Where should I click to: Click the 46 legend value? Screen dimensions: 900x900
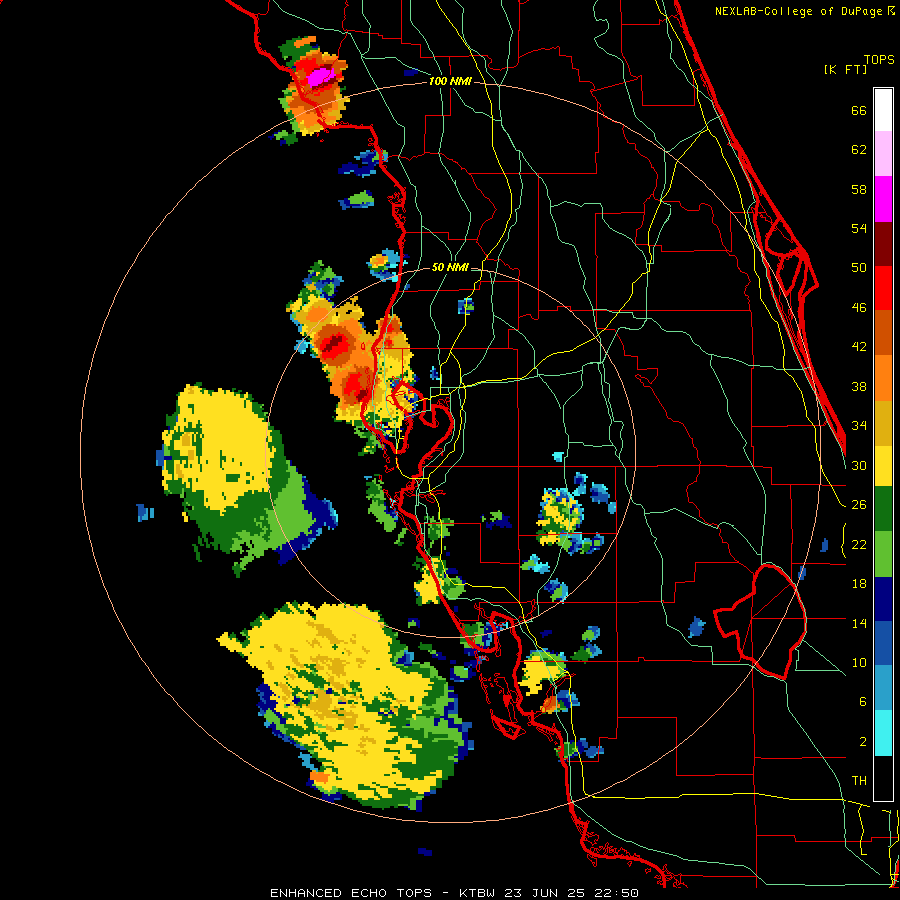(x=859, y=308)
